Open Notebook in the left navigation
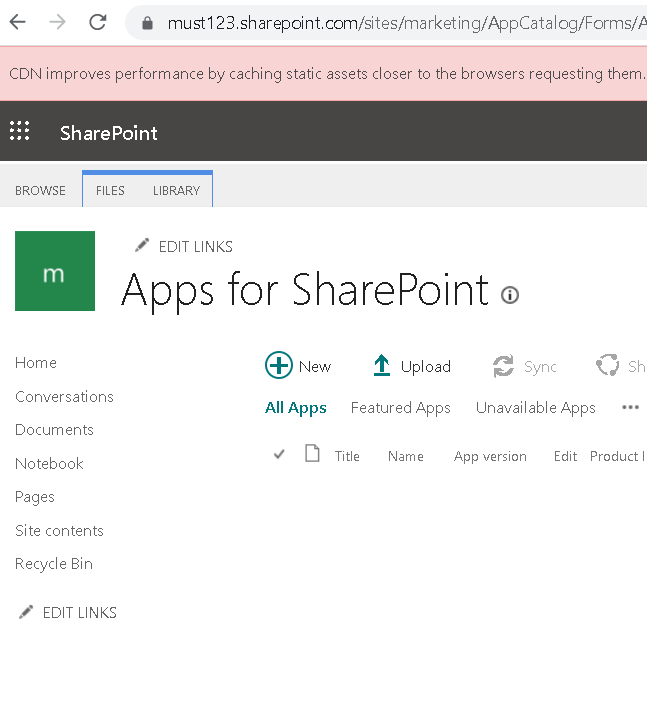Screen dimensions: 647x706 click(50, 463)
